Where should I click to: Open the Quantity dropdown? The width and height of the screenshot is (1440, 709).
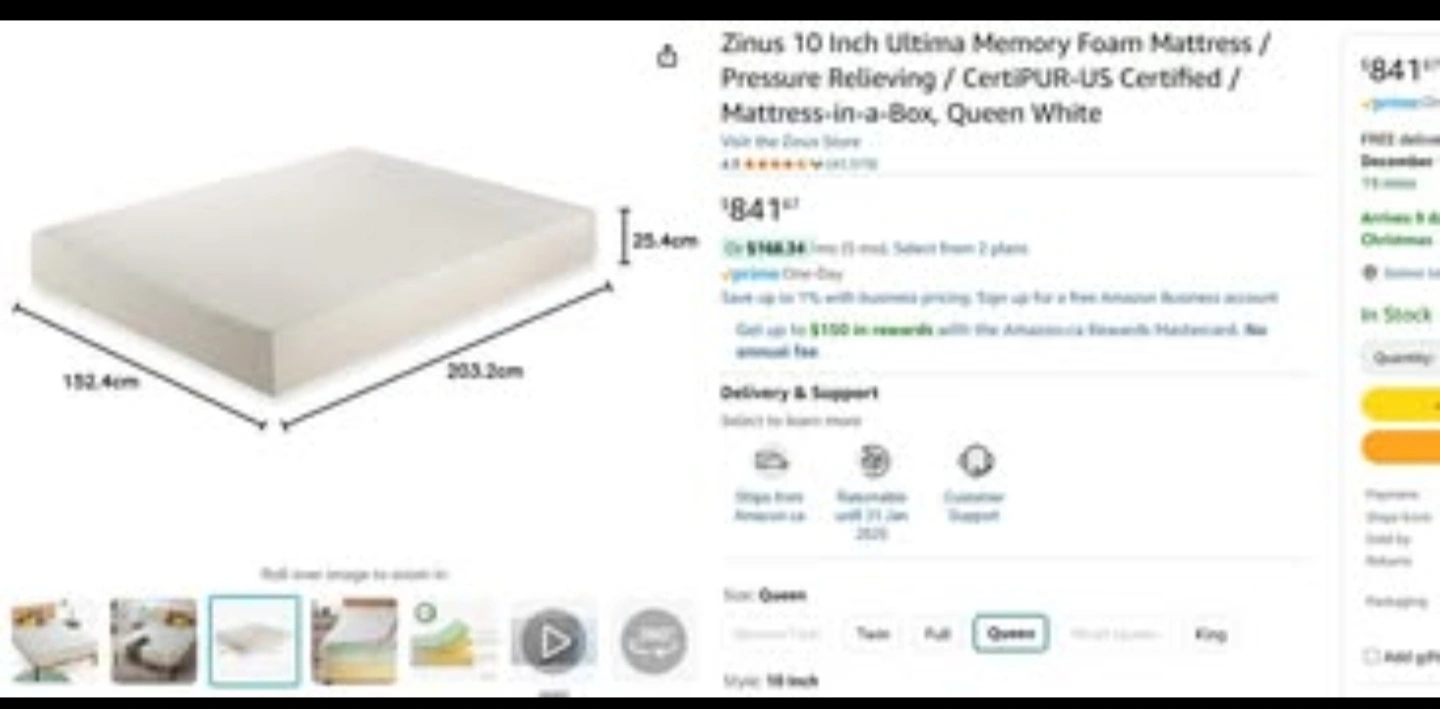[1400, 357]
